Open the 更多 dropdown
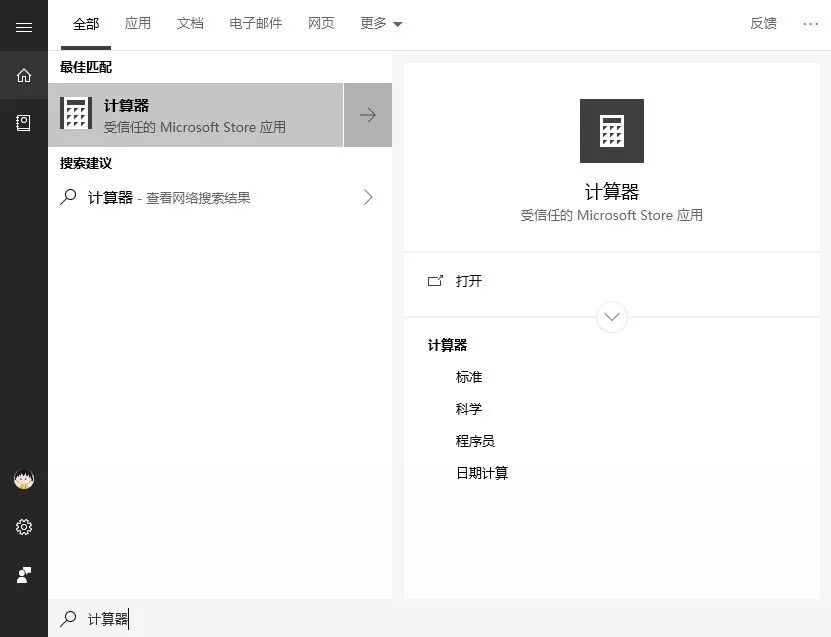The width and height of the screenshot is (831, 637). pyautogui.click(x=381, y=23)
